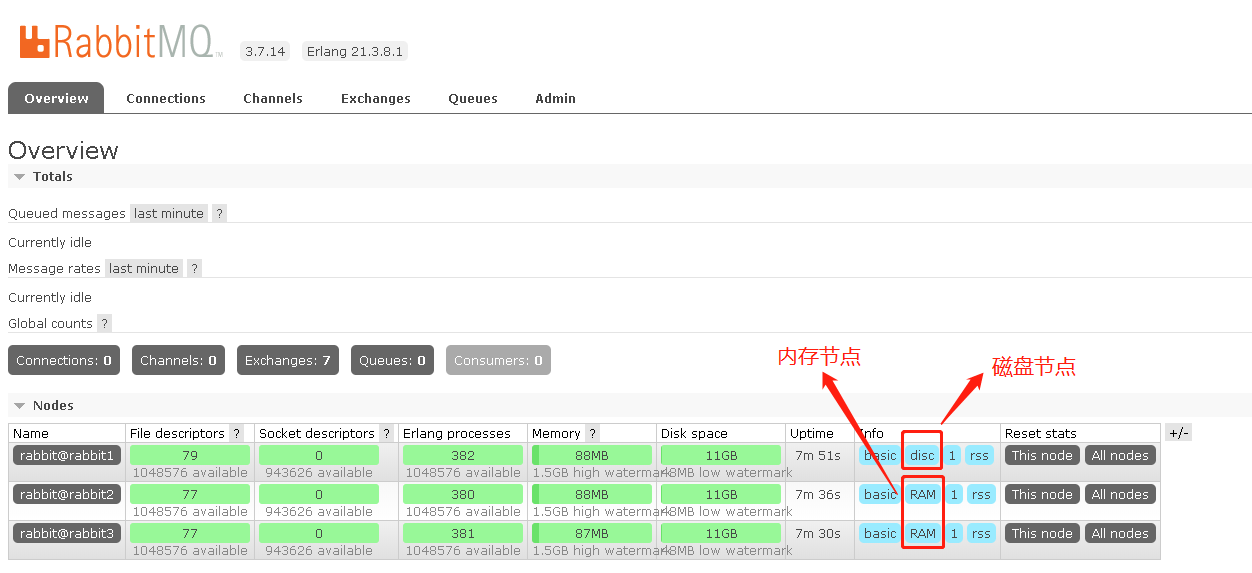This screenshot has width=1252, height=573.
Task: Click the Disk space column header
Action: coord(694,433)
